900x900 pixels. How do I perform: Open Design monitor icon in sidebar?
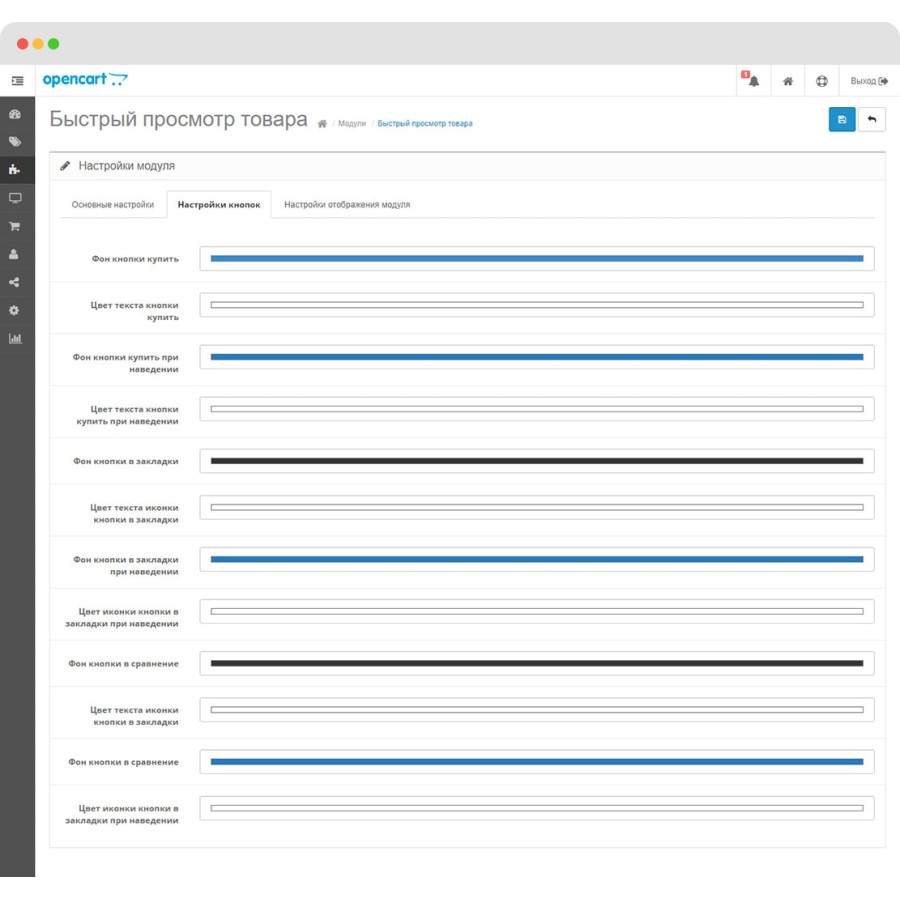tap(15, 198)
